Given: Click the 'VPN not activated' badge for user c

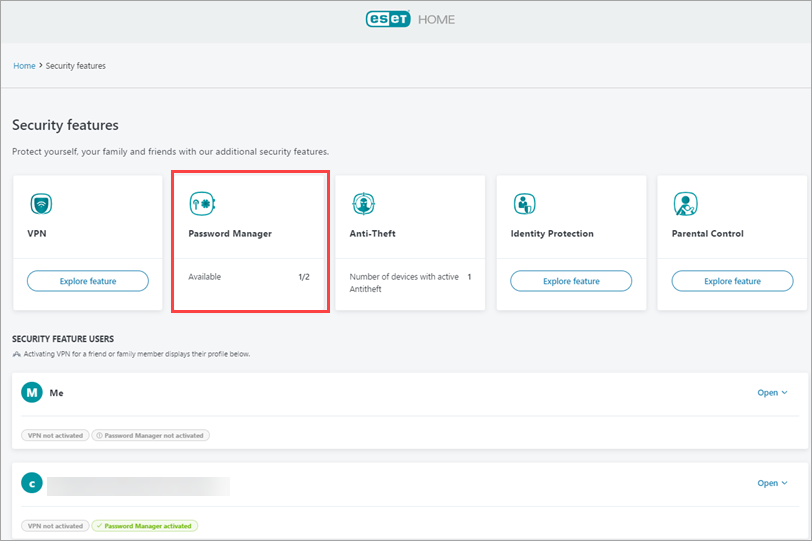Looking at the screenshot, I should tap(55, 526).
